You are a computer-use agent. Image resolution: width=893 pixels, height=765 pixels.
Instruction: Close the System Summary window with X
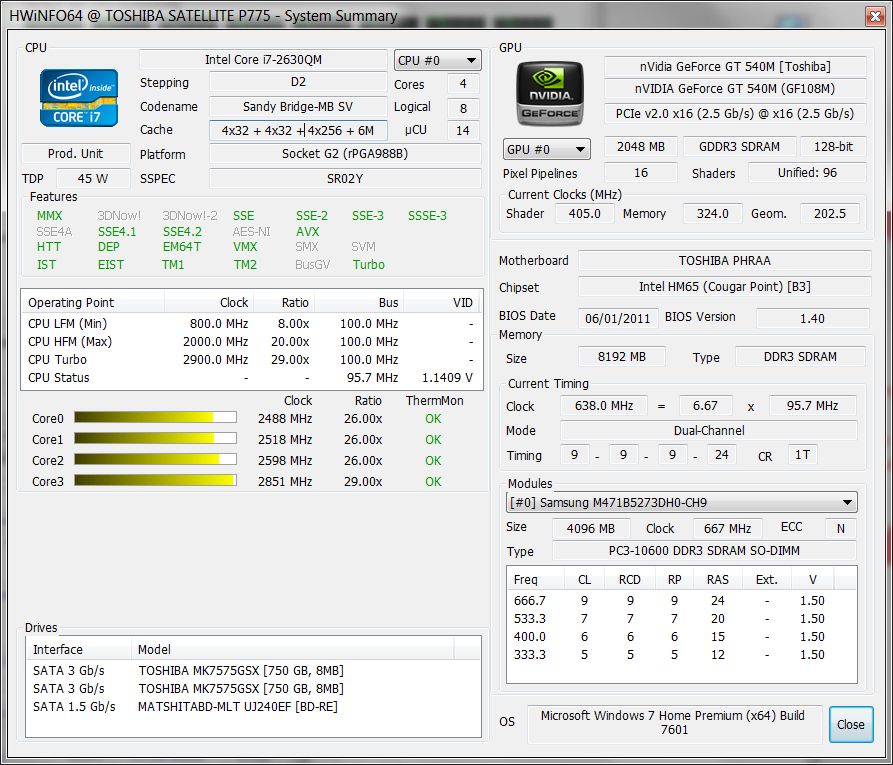click(875, 16)
